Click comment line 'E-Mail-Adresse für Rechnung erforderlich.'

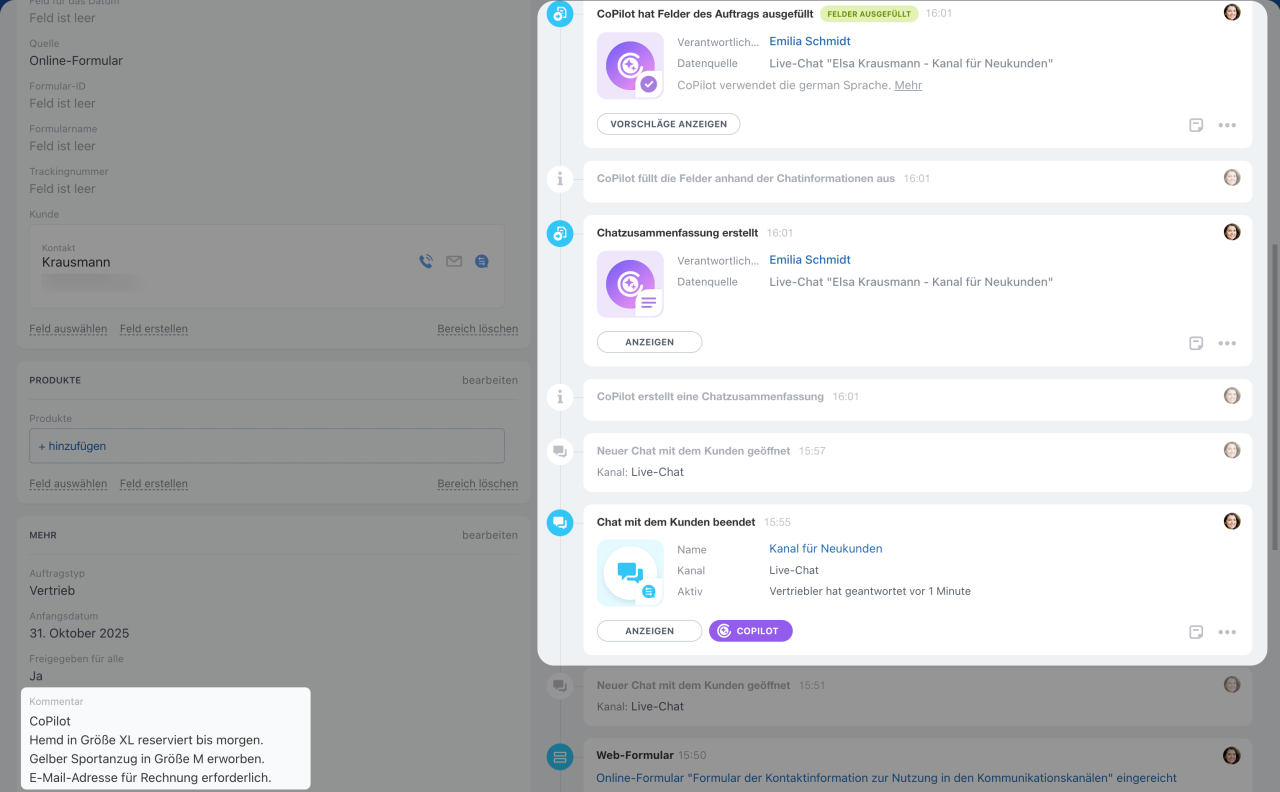point(150,778)
